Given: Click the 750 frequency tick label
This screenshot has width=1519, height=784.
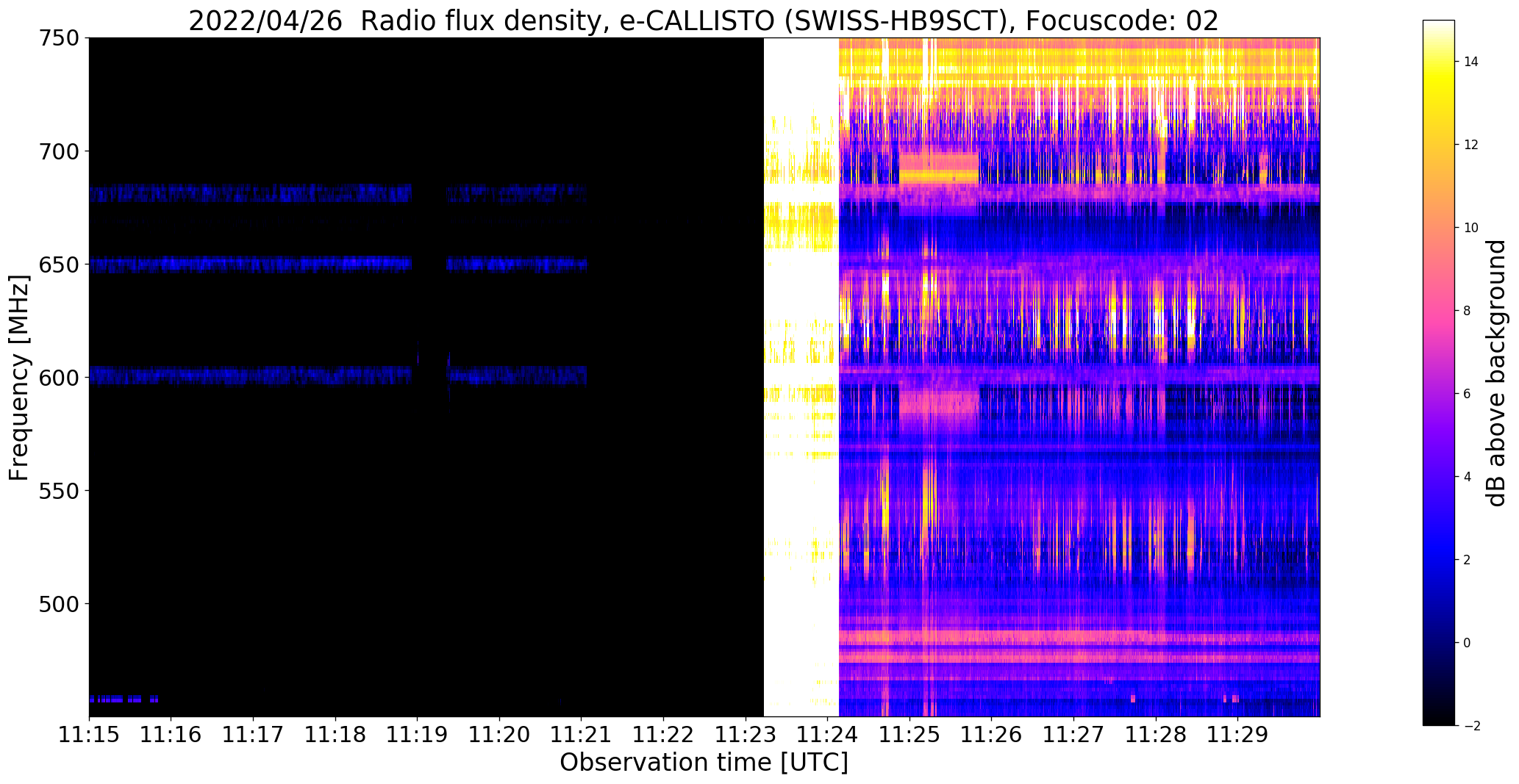Looking at the screenshot, I should pos(60,38).
